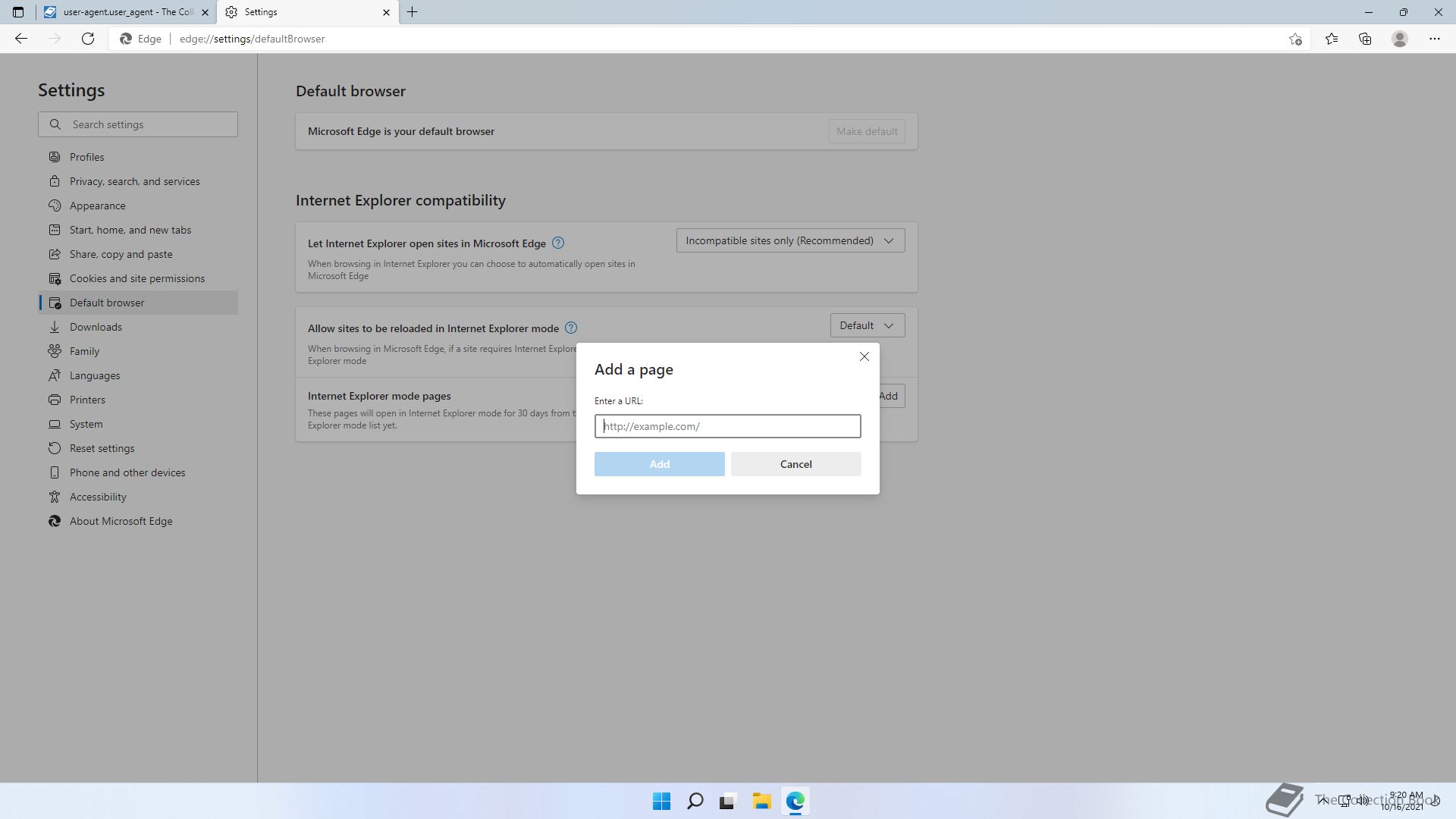Expand Incompatible sites only dropdown

pyautogui.click(x=790, y=240)
